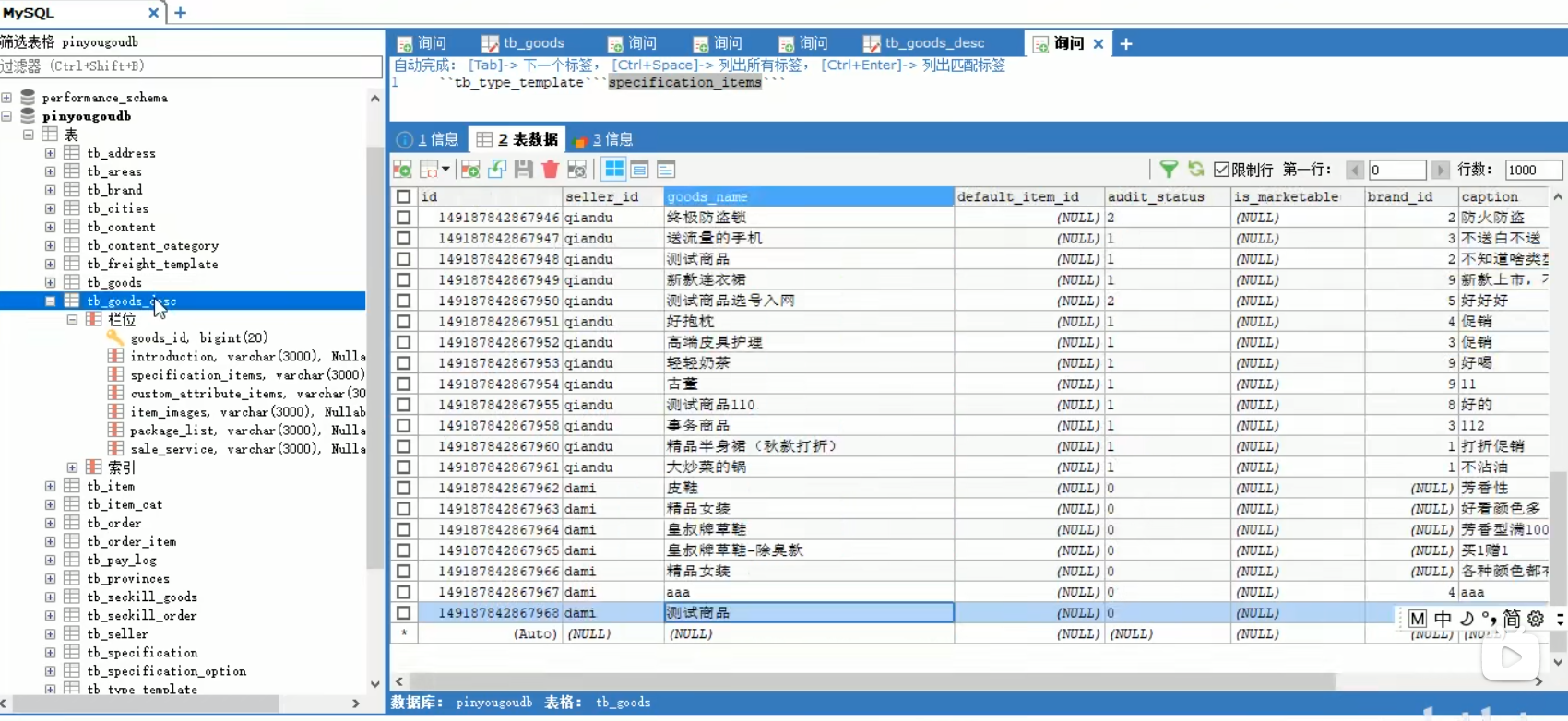
Task: Check the row checkbox for 好抱枕
Action: tap(404, 321)
